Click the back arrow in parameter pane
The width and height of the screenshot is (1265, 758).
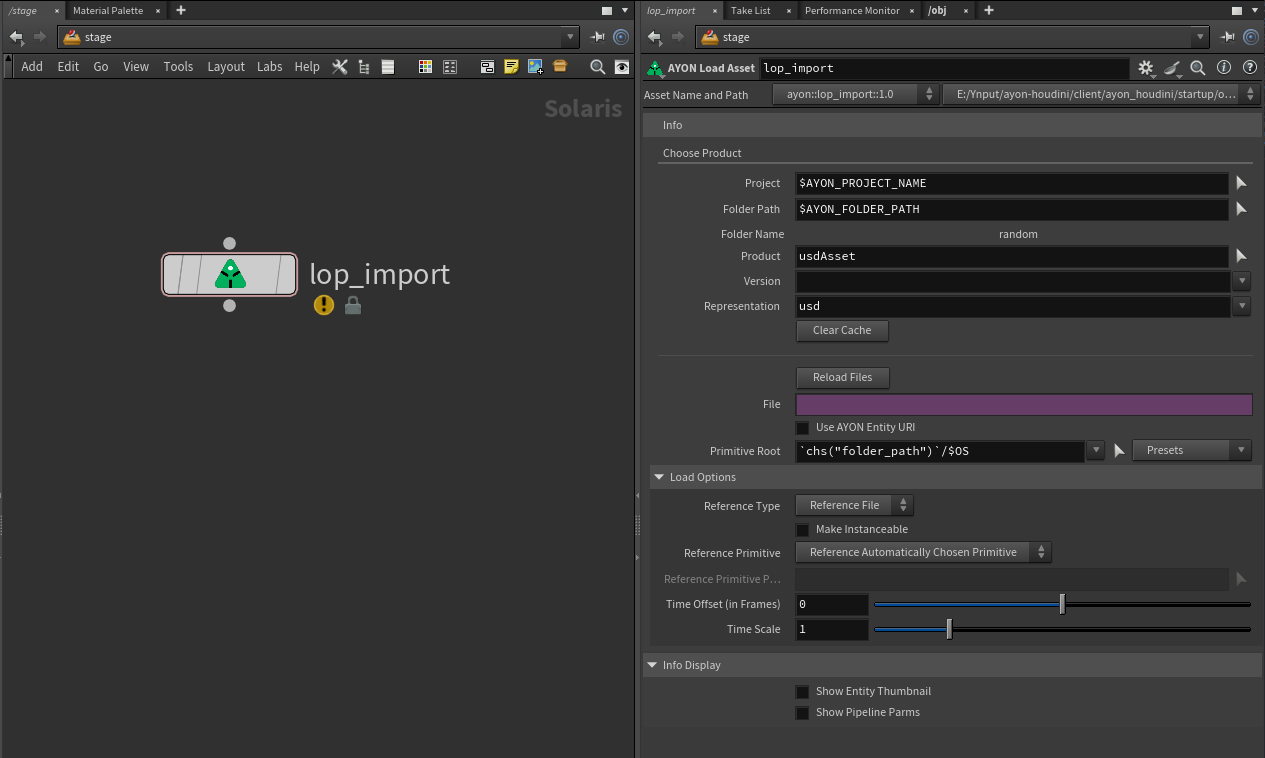click(x=654, y=37)
